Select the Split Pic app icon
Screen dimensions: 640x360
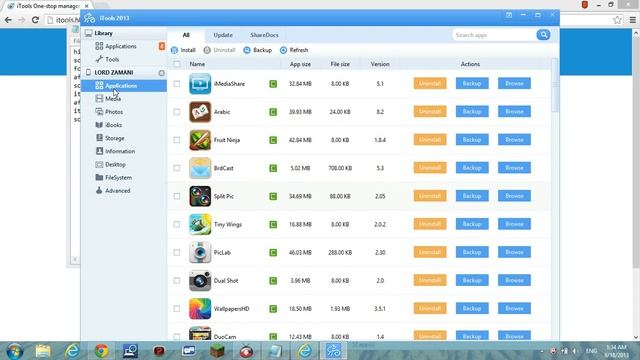[200, 196]
